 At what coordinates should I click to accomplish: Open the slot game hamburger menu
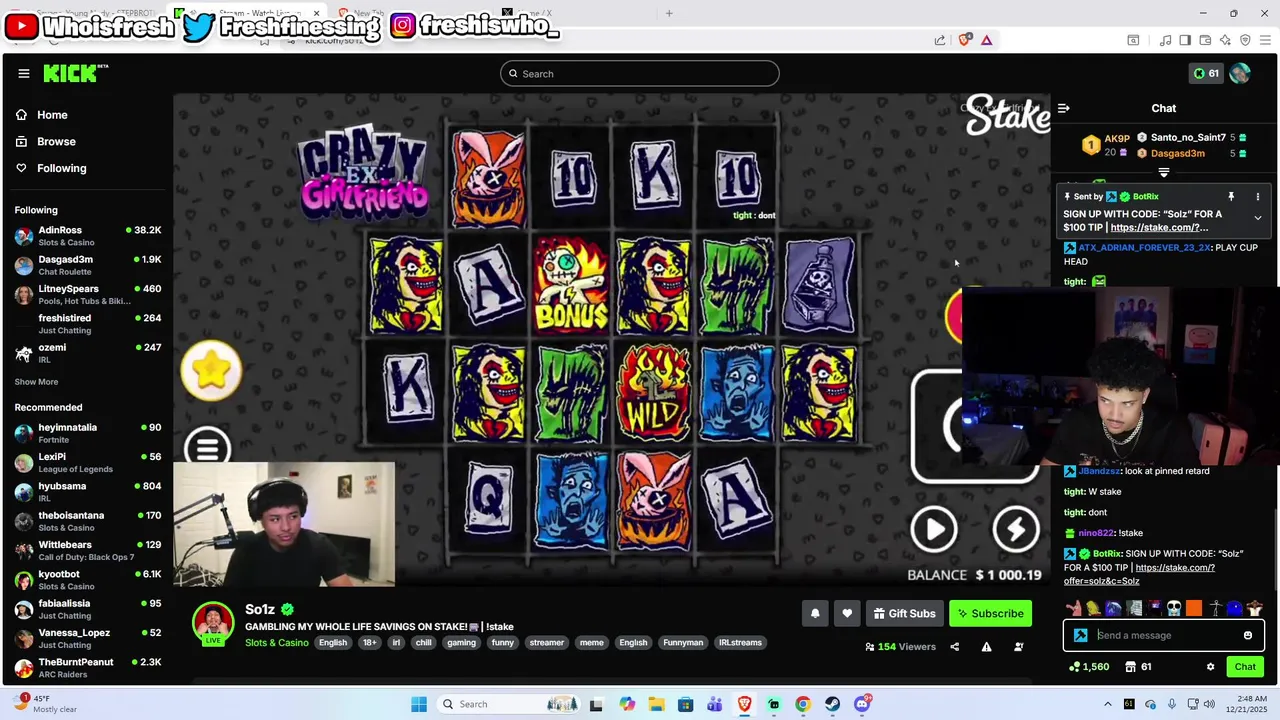pos(207,448)
